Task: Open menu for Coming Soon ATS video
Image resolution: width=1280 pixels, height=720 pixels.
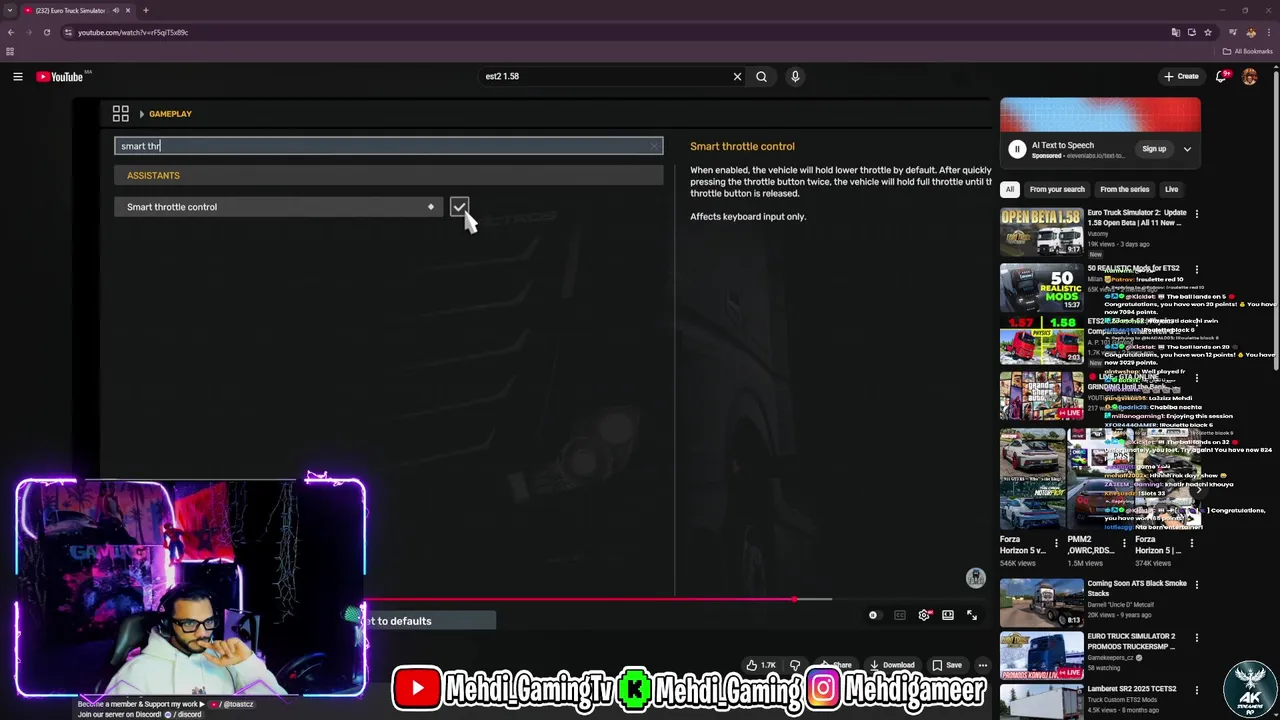Action: 1196,584
